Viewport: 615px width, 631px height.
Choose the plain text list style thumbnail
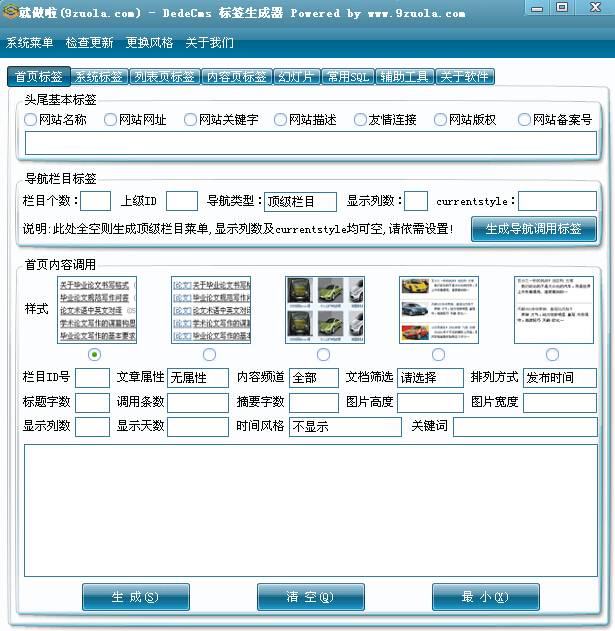[97, 310]
